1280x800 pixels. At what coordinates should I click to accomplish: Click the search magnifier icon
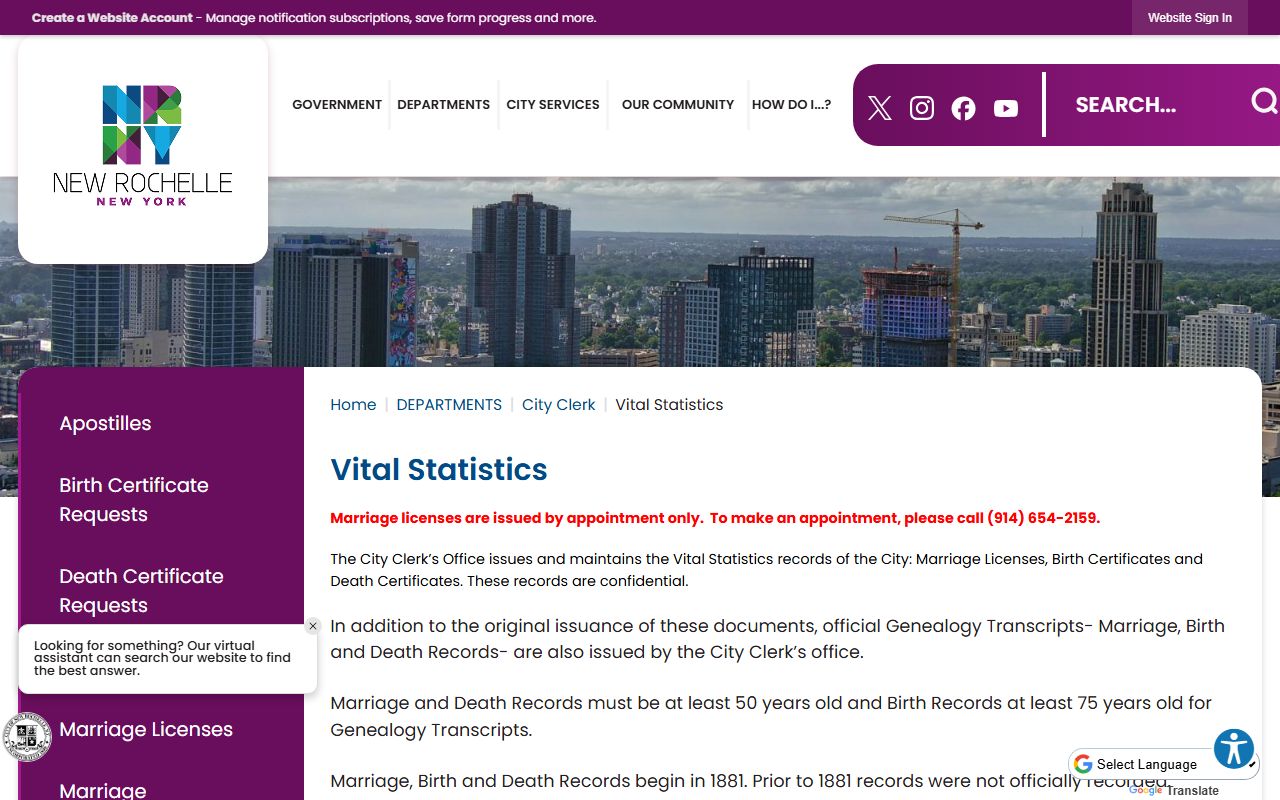[1264, 102]
